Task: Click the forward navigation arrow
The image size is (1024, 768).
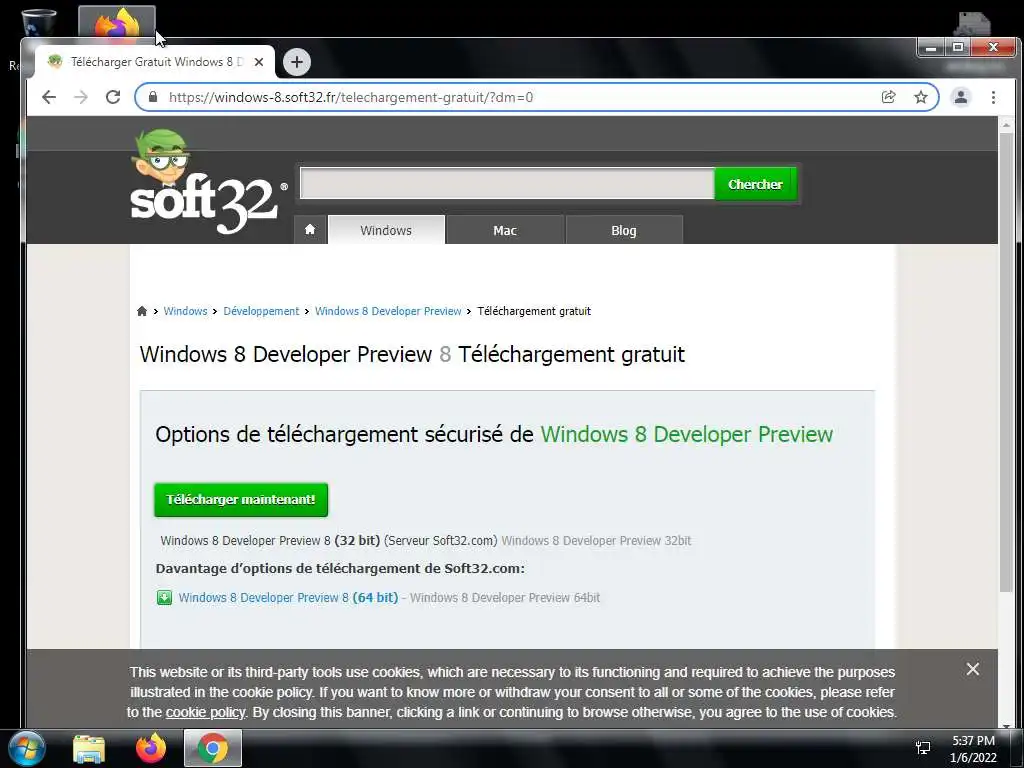Action: click(81, 97)
